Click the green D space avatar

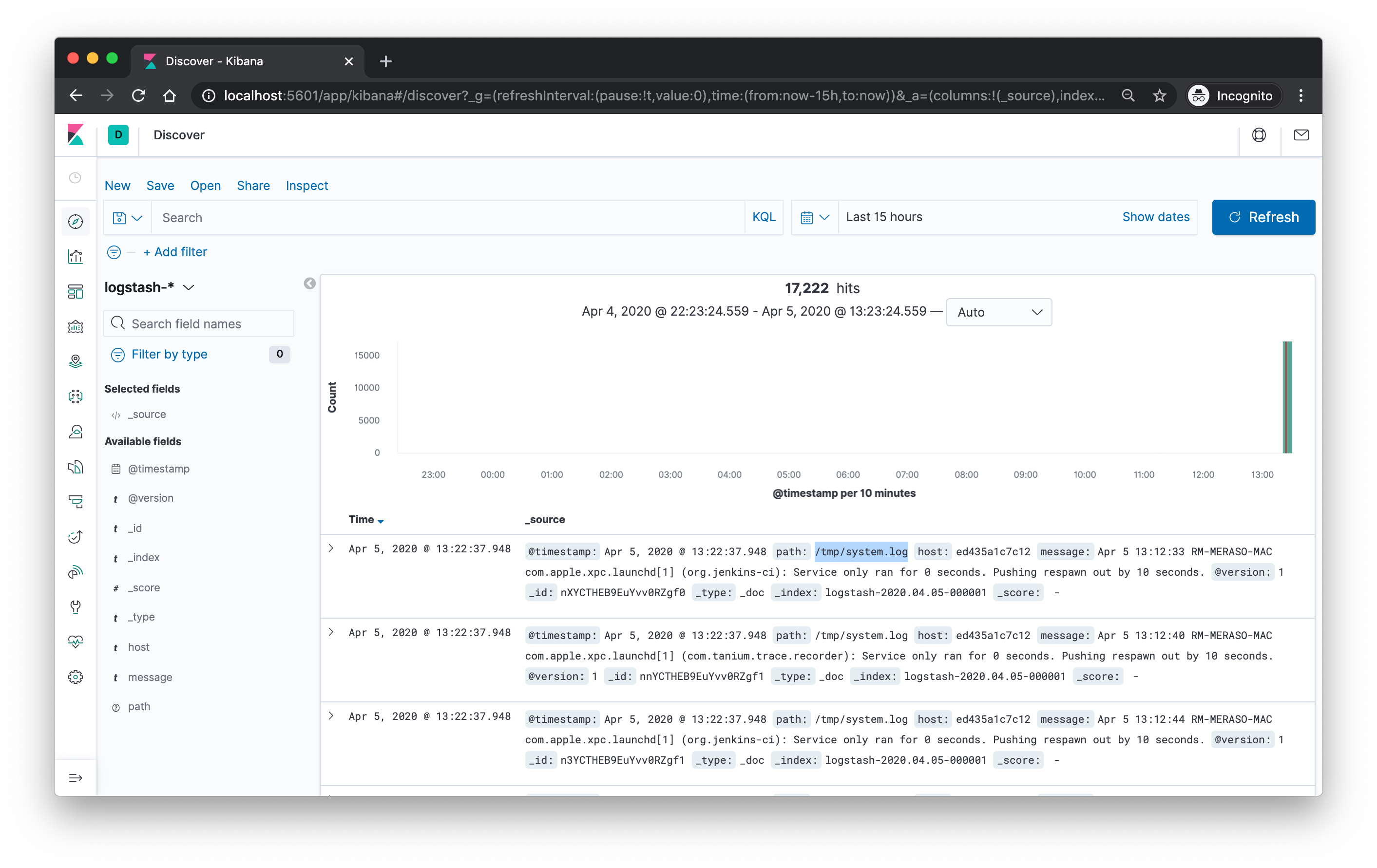(118, 135)
